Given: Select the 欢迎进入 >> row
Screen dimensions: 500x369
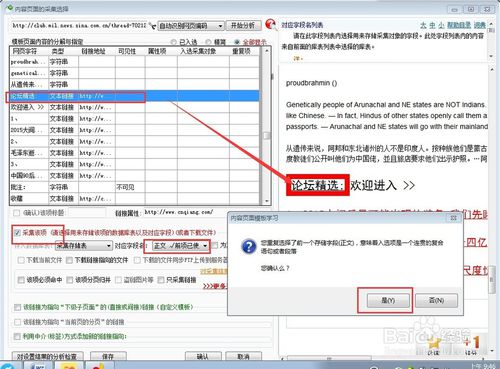Looking at the screenshot, I should (135, 107).
